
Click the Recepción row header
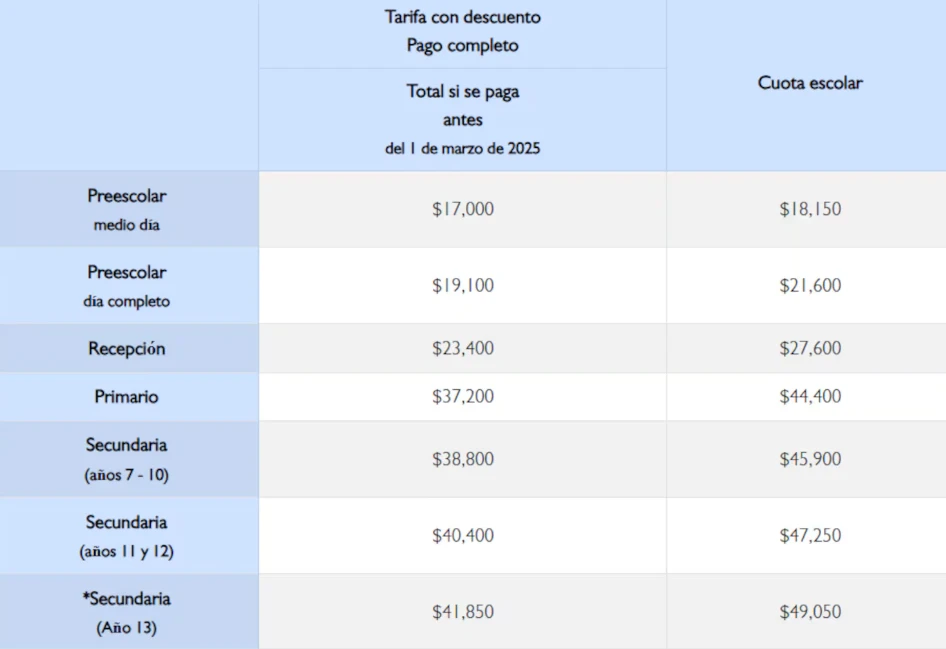[x=127, y=349]
